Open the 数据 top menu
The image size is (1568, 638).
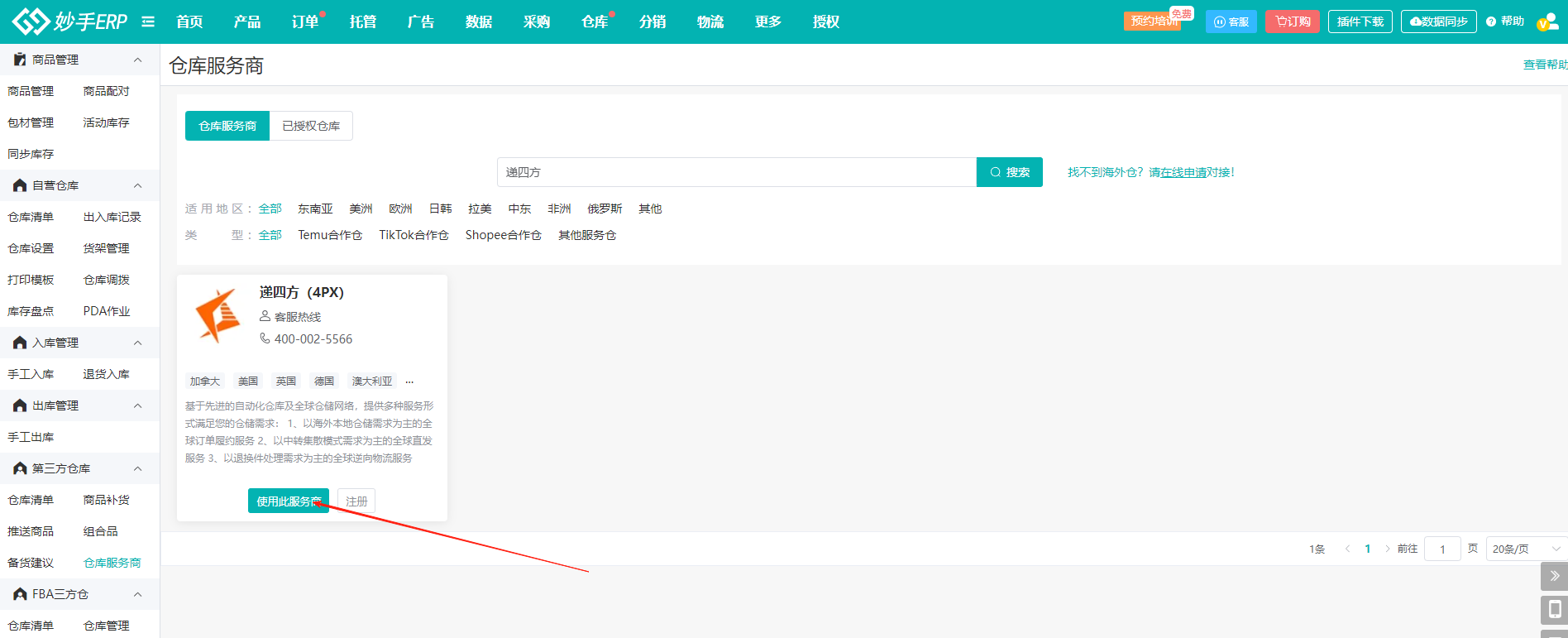coord(479,22)
